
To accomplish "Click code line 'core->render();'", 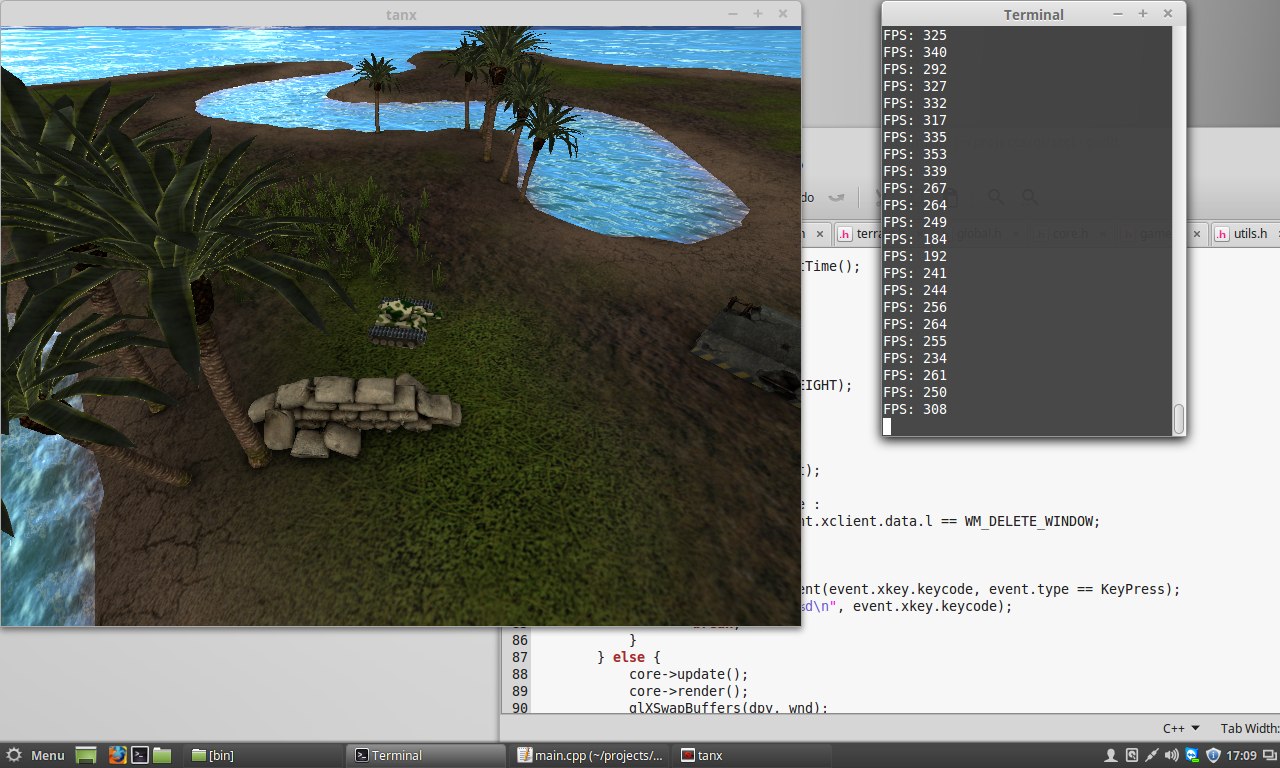I will click(688, 691).
